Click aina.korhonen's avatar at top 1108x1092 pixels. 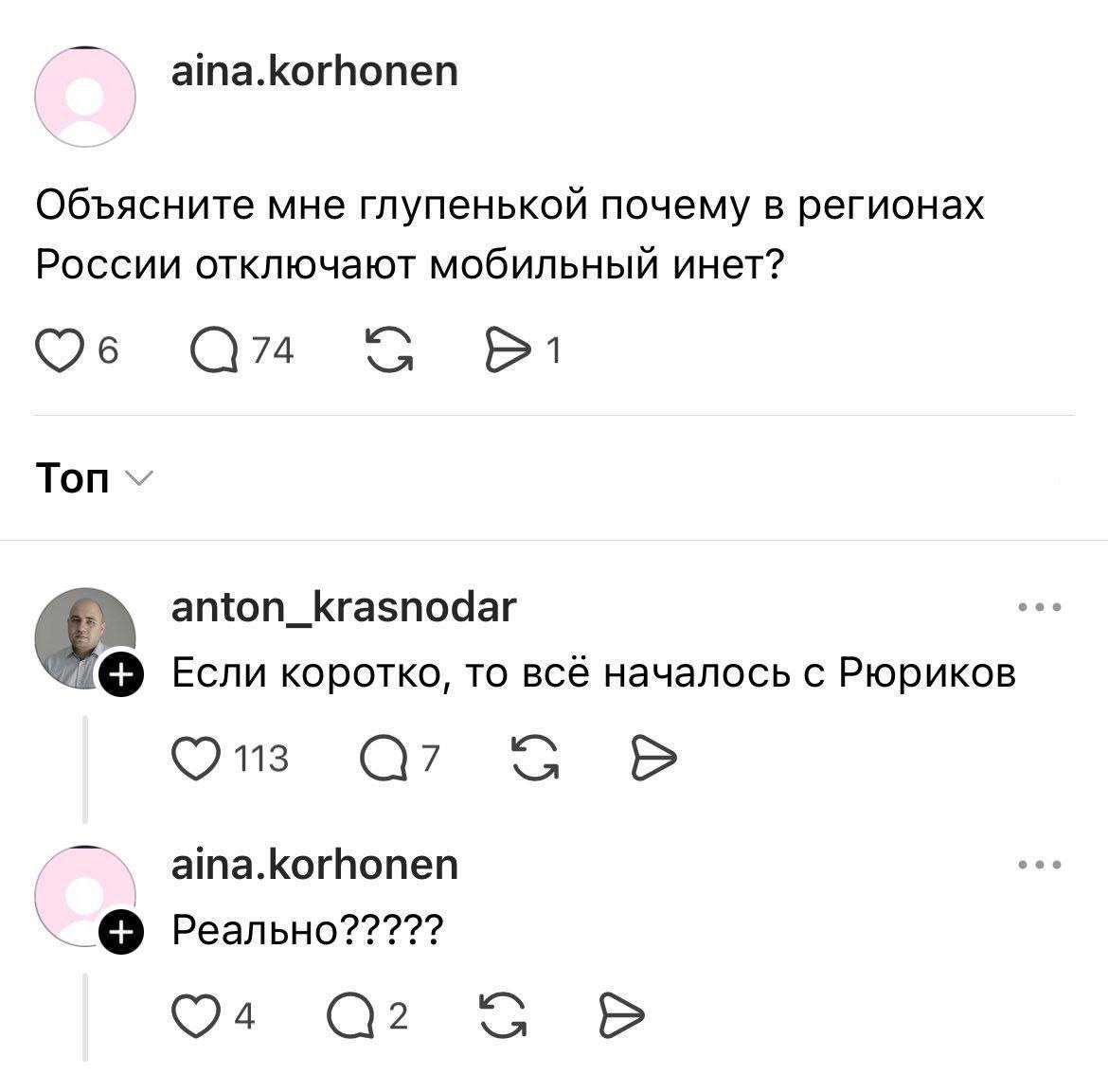[x=84, y=98]
